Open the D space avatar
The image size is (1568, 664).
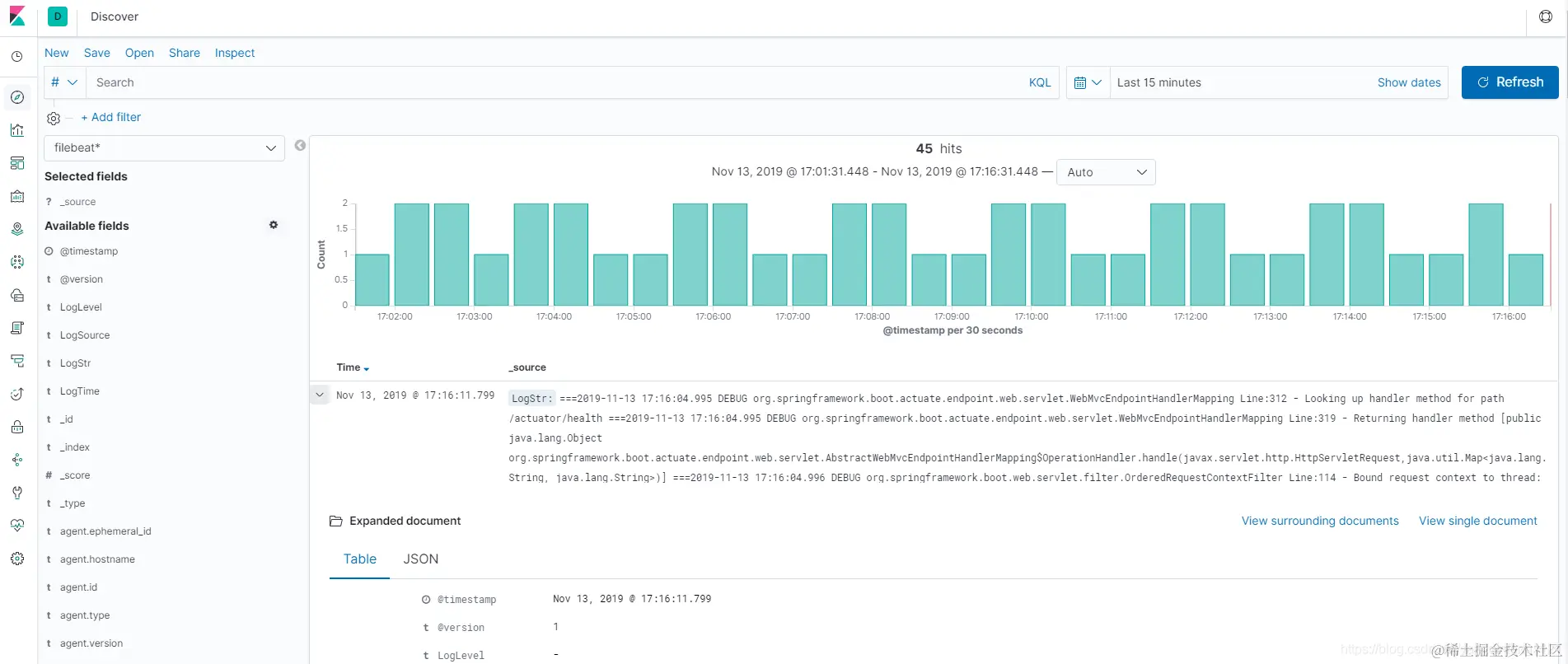[x=58, y=16]
